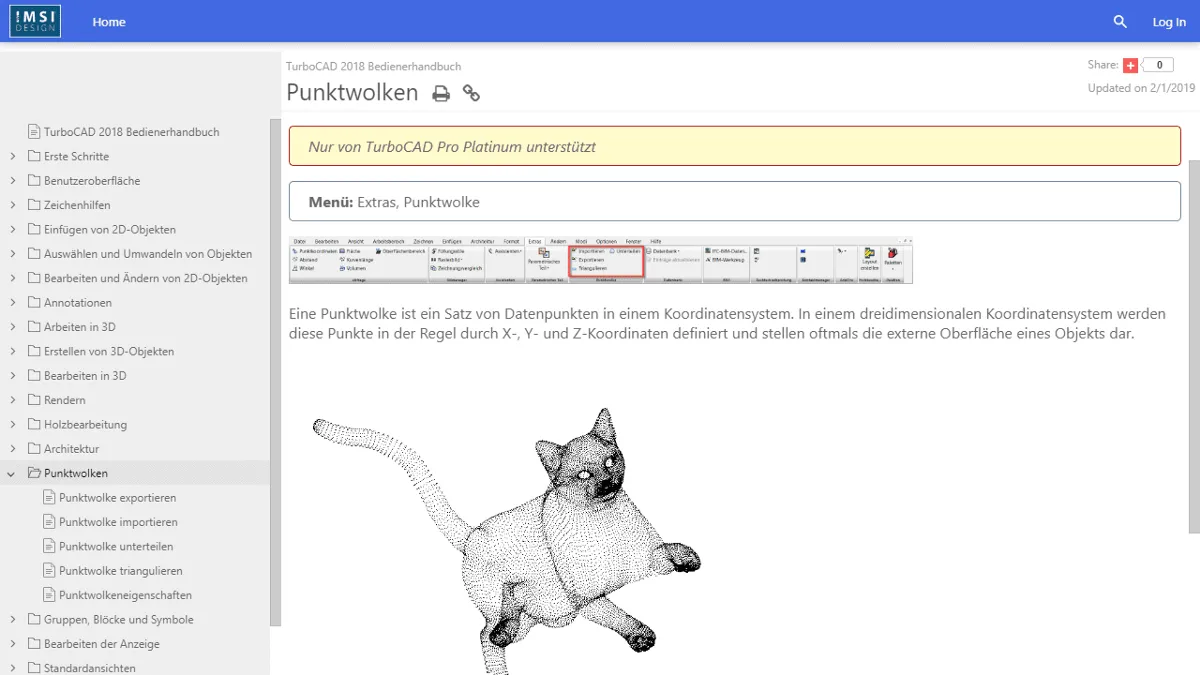Click the Log In link

(1168, 22)
